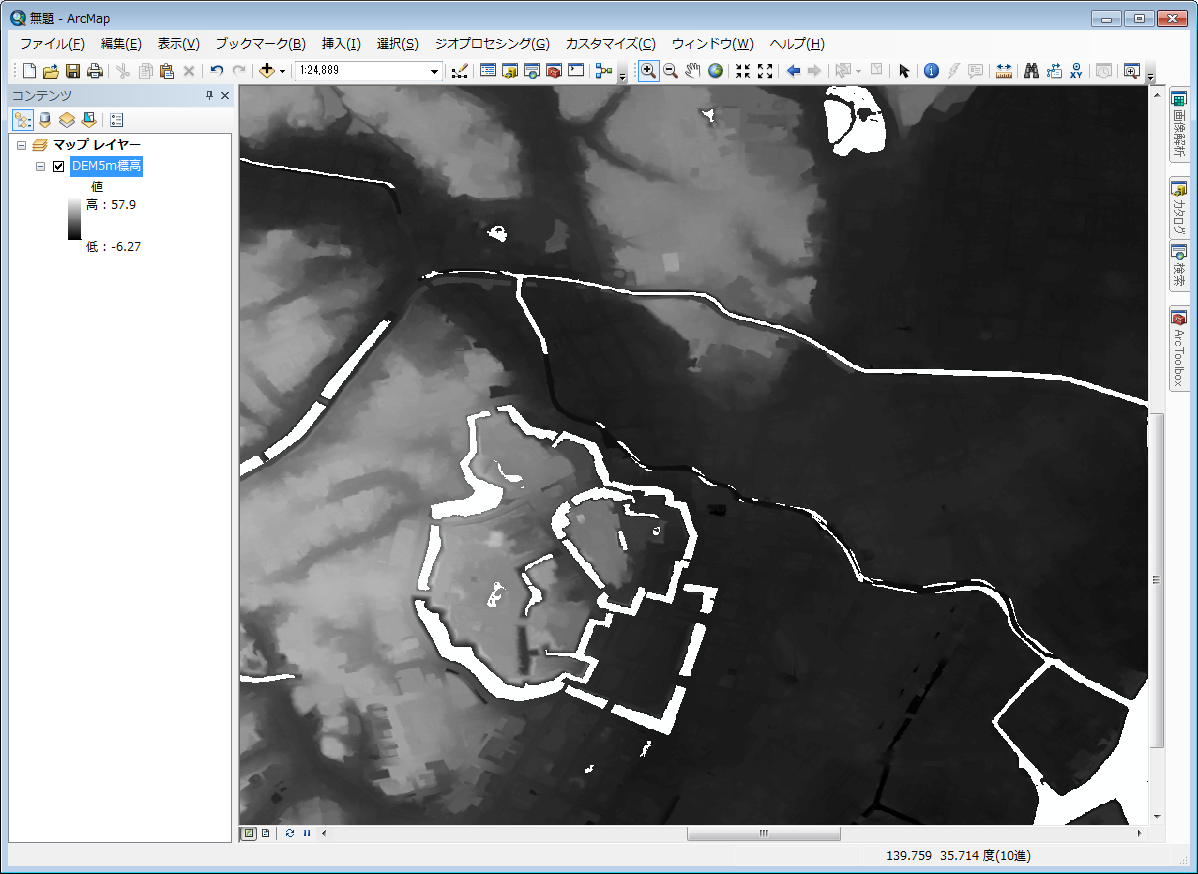Save the map document
The width and height of the screenshot is (1198, 874).
click(73, 71)
